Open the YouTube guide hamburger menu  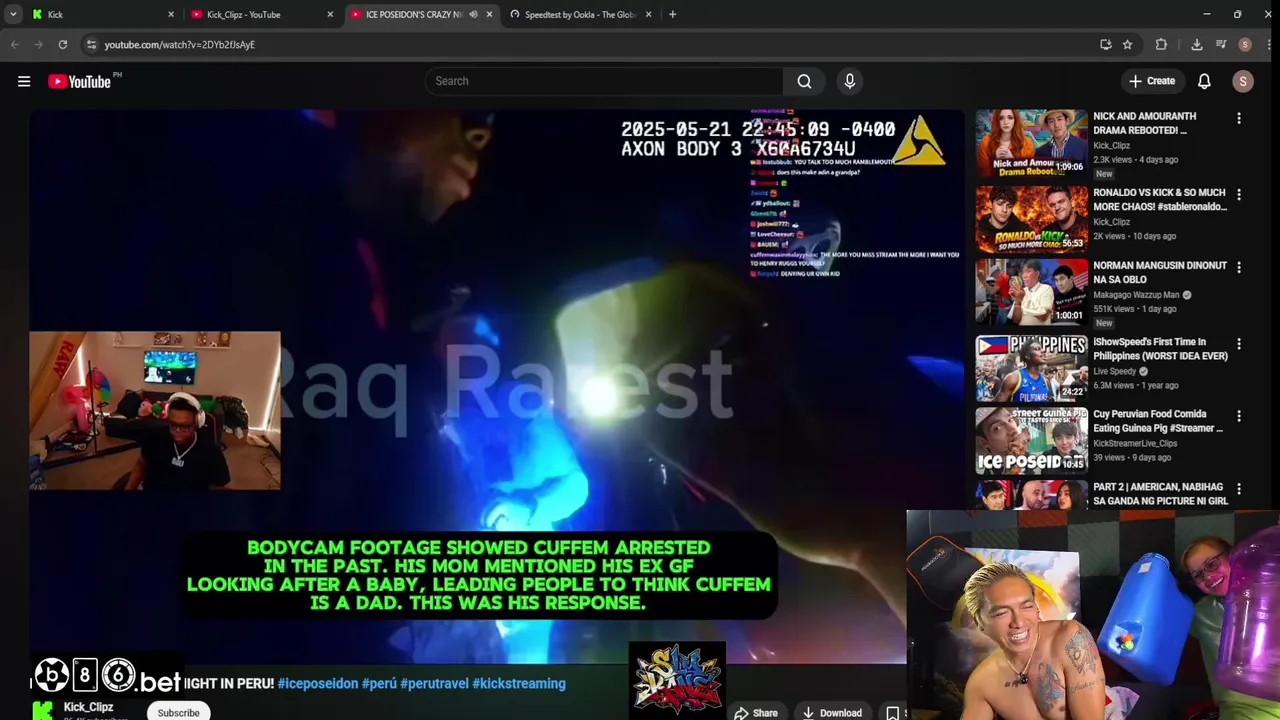point(24,81)
